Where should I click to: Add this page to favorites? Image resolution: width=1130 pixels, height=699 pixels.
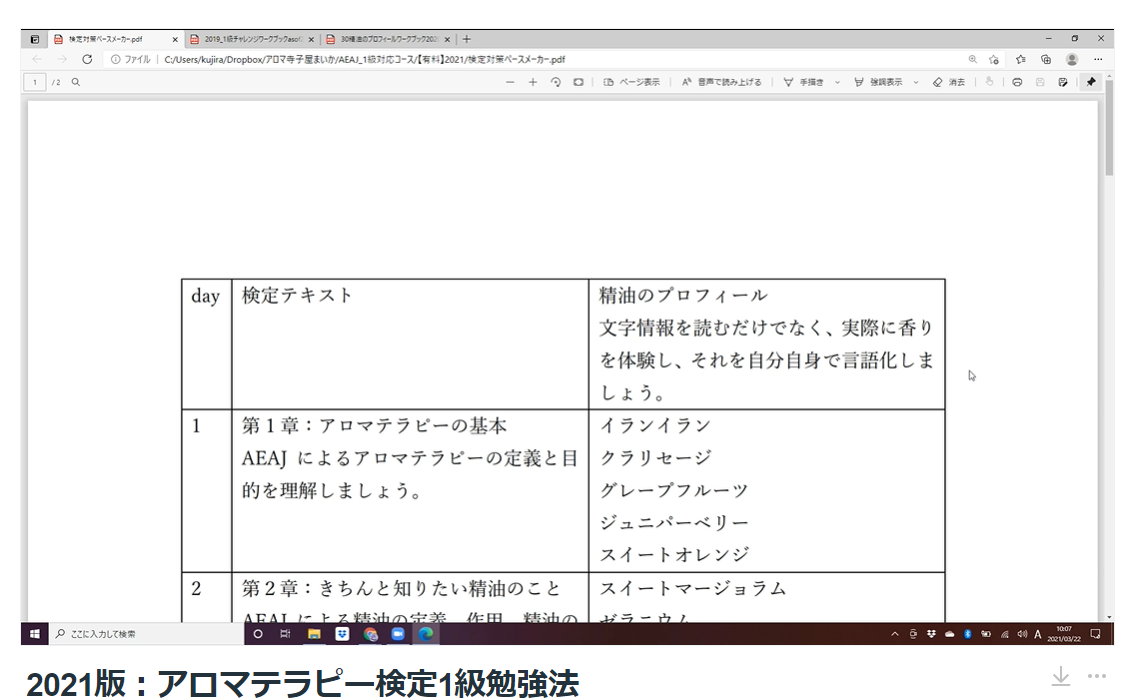point(994,59)
